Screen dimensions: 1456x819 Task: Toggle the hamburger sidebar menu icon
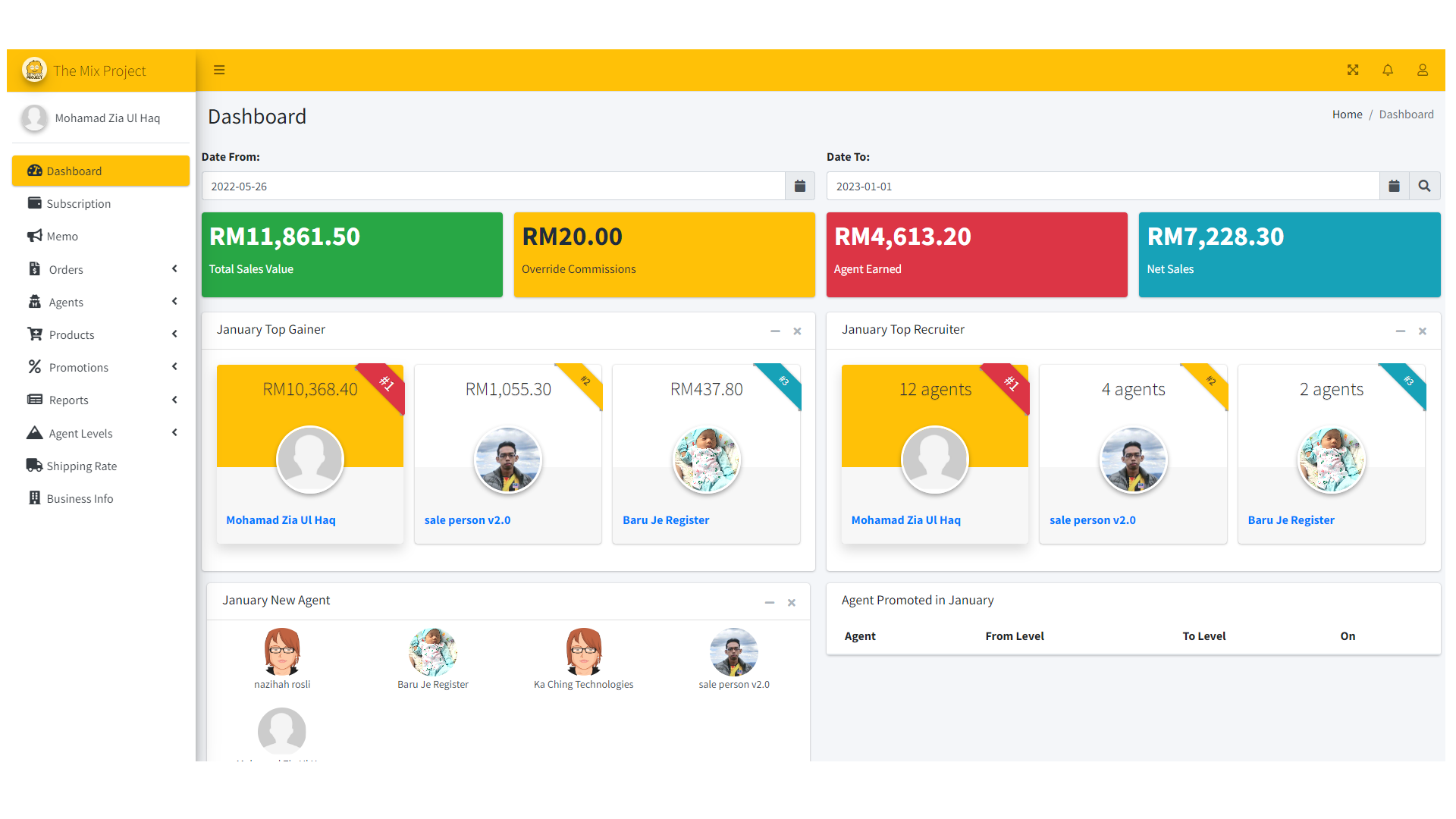[x=219, y=71]
